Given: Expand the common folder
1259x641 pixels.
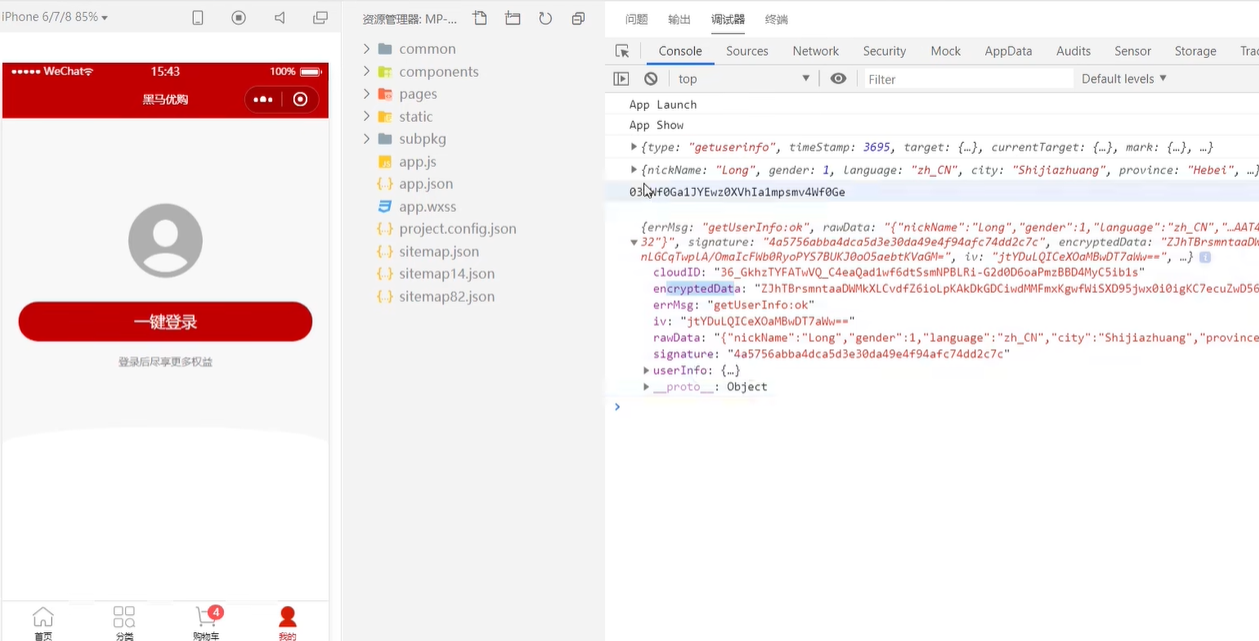Looking at the screenshot, I should [x=427, y=49].
